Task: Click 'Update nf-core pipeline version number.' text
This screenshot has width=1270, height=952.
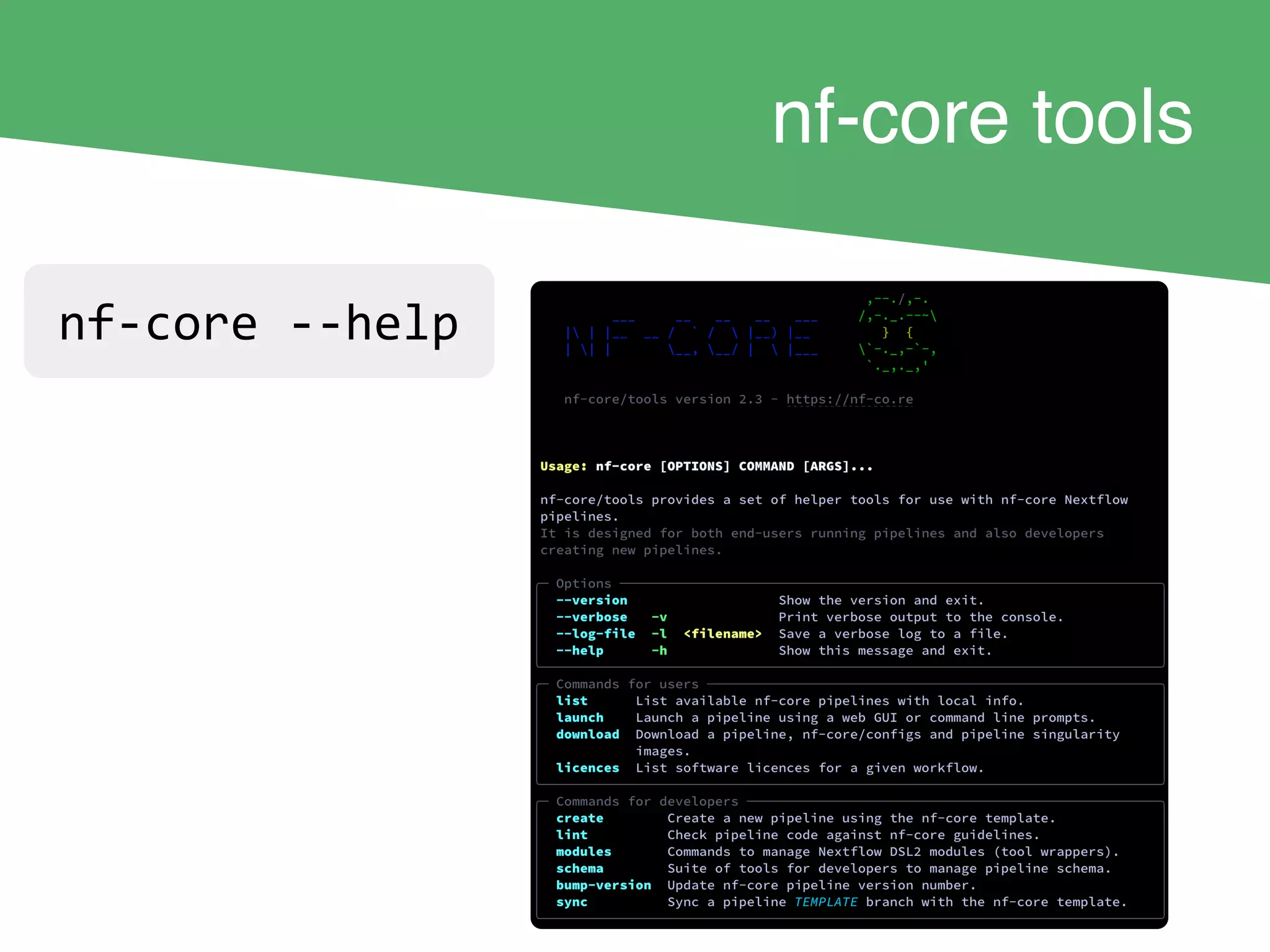Action: click(x=822, y=885)
